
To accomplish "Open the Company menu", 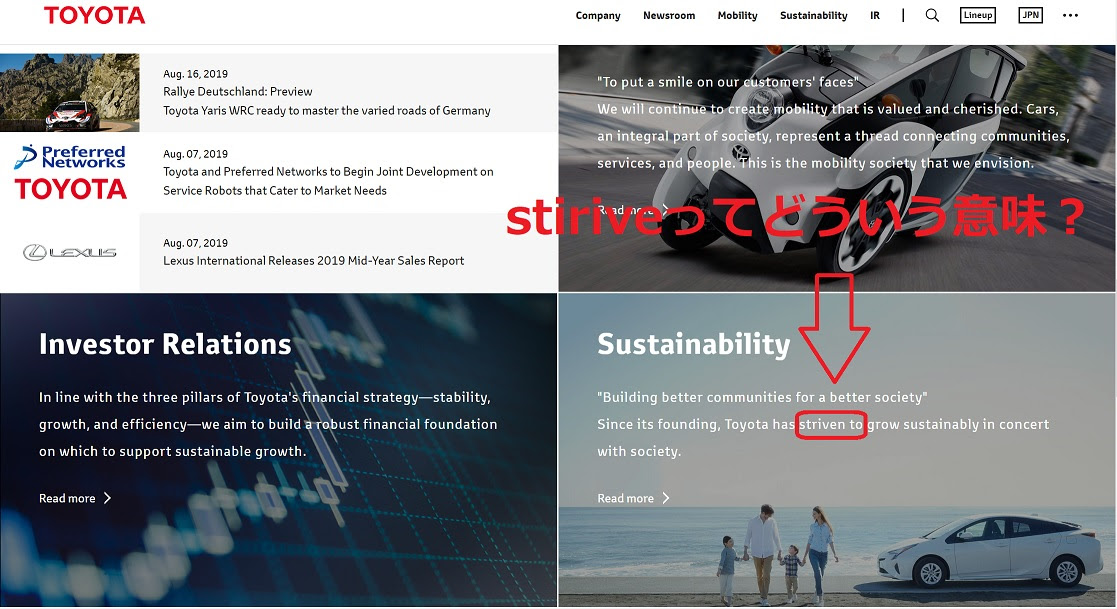I will click(598, 16).
